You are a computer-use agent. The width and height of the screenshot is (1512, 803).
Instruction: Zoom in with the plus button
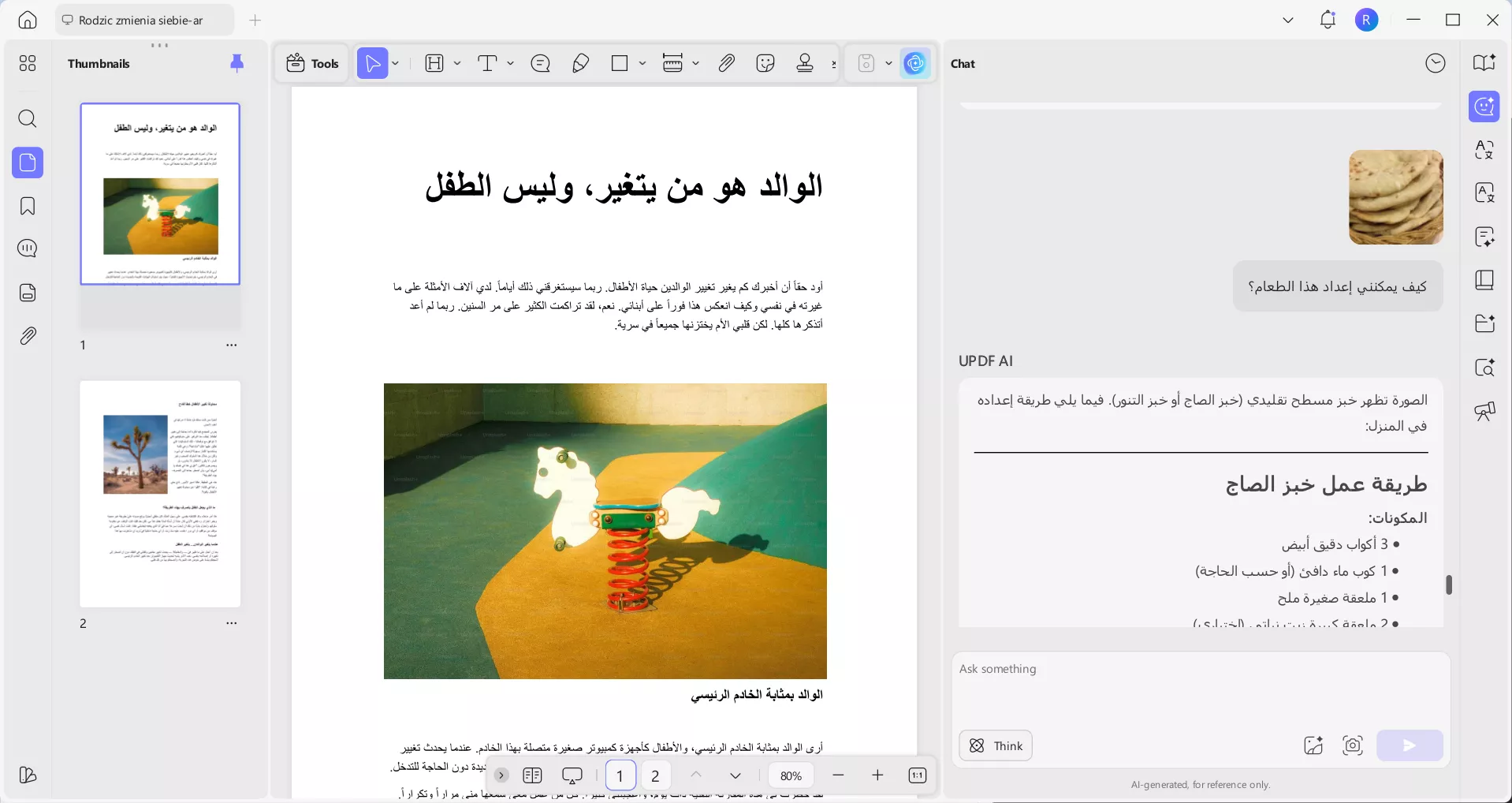[877, 775]
